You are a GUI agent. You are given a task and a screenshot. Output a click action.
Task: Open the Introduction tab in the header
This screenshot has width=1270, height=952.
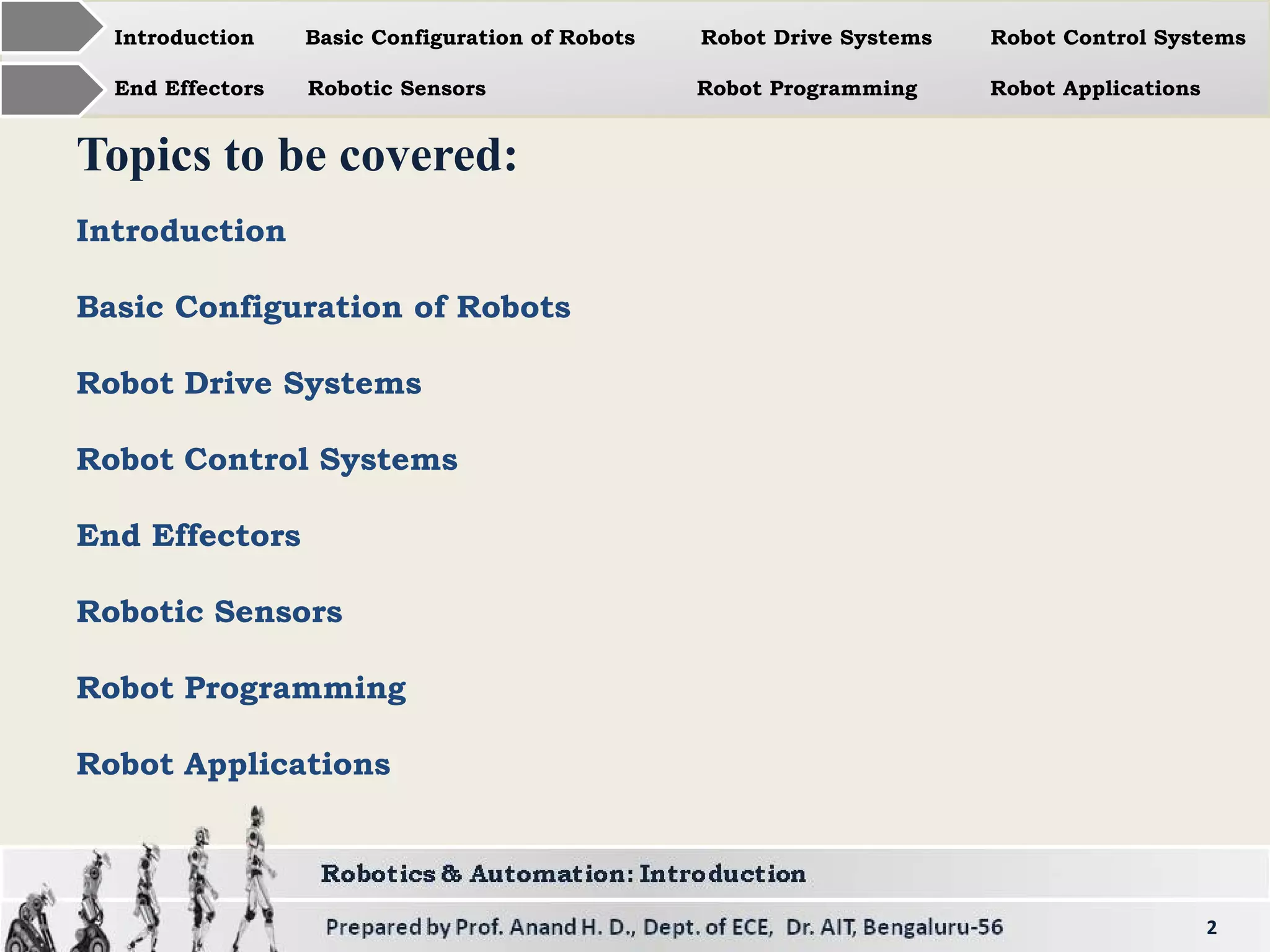(184, 38)
